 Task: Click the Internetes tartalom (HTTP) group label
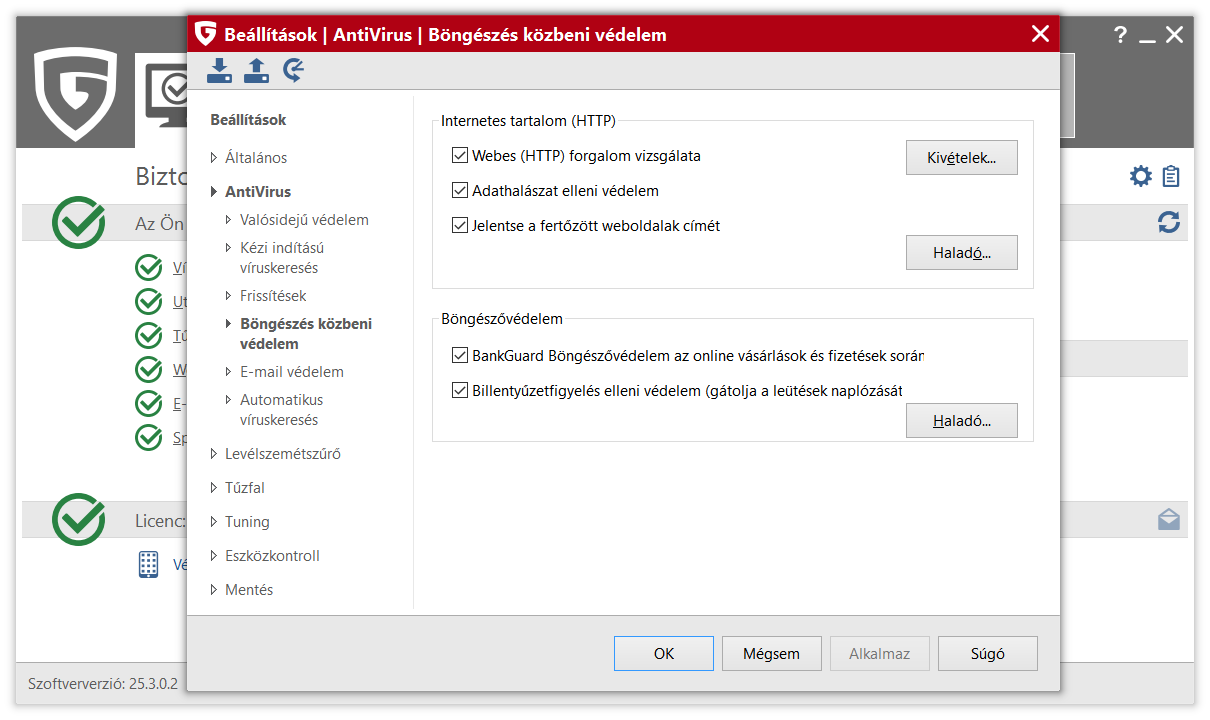[x=528, y=121]
